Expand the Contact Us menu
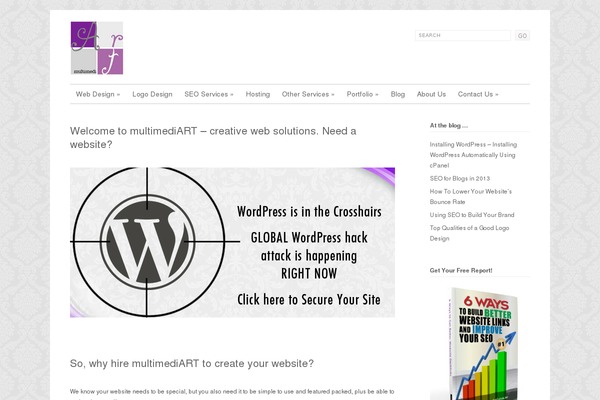Viewport: 600px width, 400px height. [478, 94]
